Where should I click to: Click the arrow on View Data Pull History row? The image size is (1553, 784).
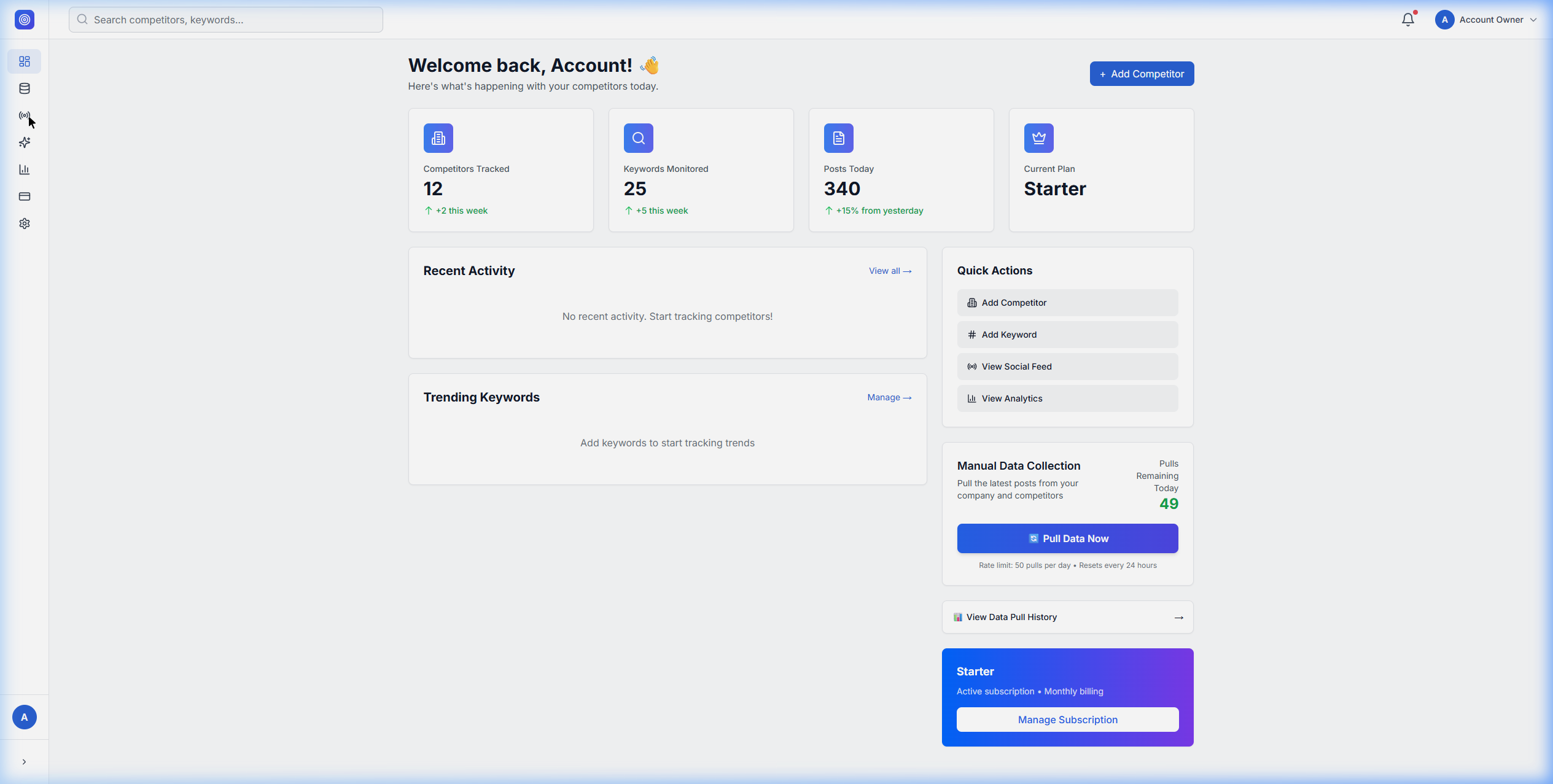point(1178,618)
